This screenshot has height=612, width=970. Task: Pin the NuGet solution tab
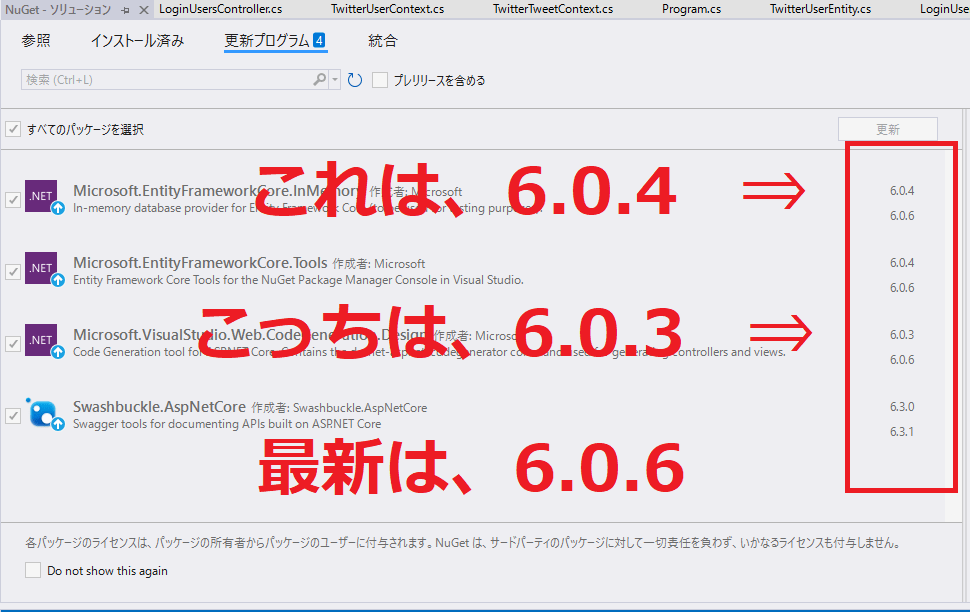pos(126,9)
